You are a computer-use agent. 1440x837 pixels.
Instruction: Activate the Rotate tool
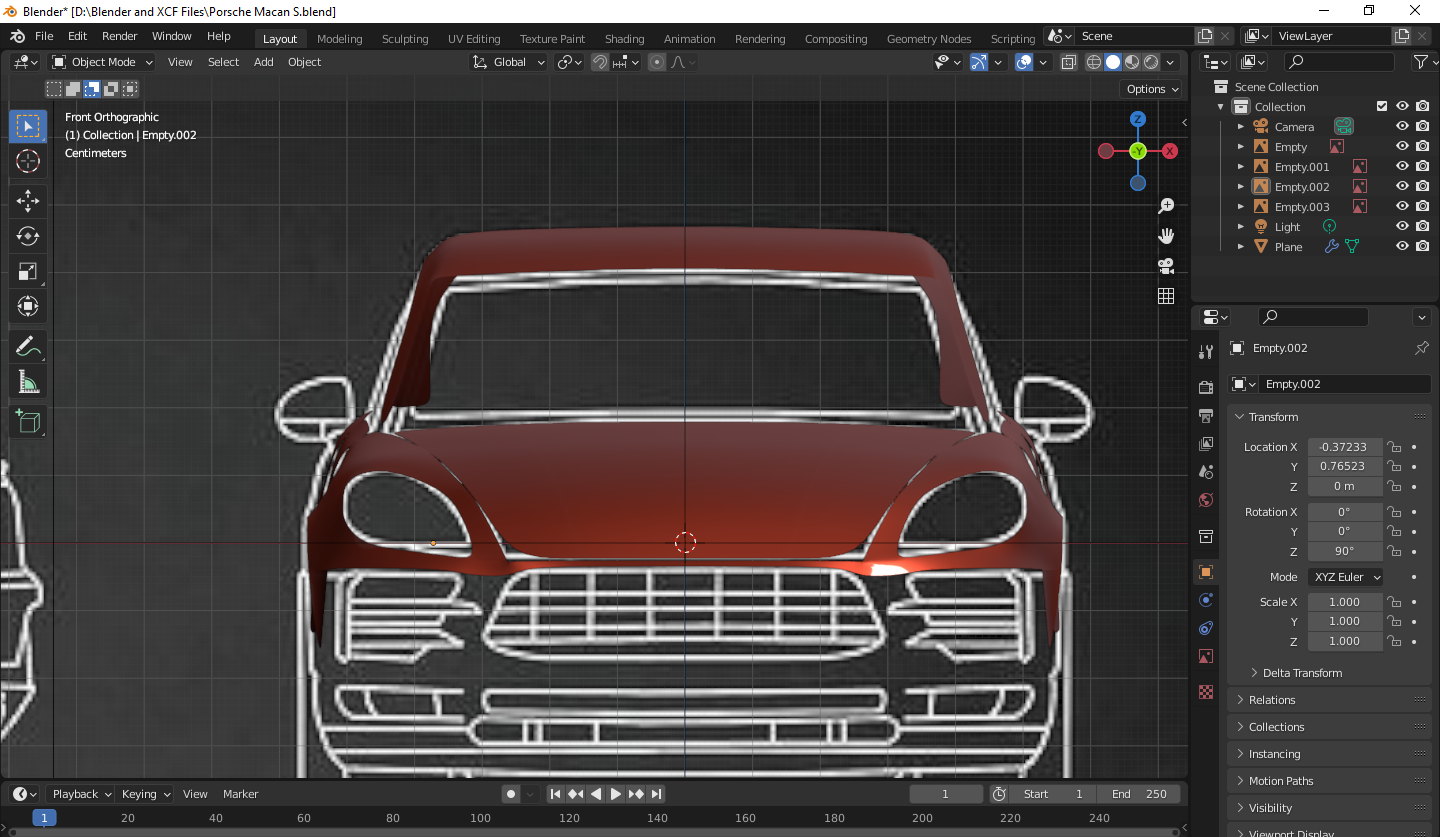28,236
